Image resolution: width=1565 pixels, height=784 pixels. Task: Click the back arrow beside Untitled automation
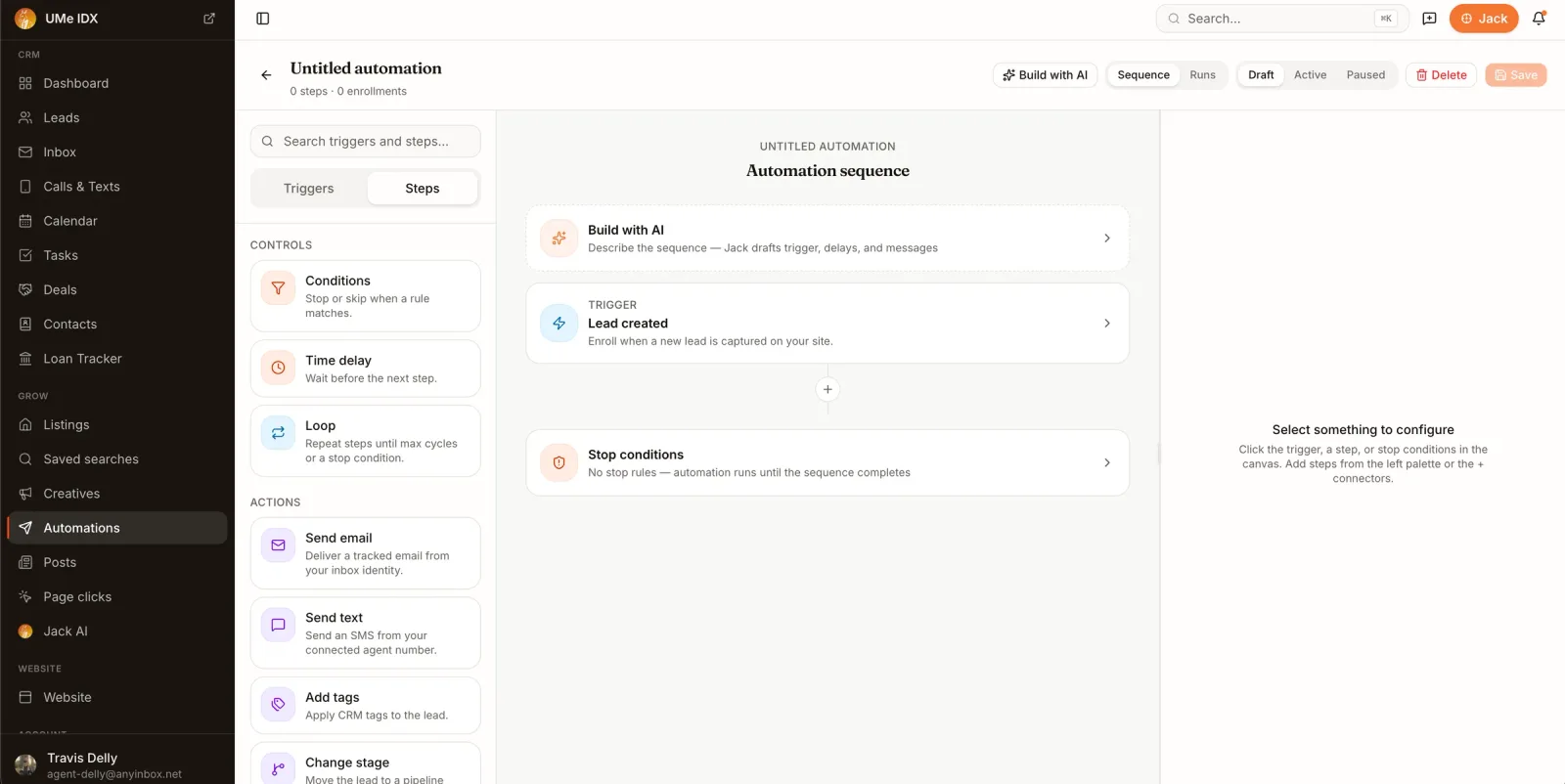(x=266, y=75)
